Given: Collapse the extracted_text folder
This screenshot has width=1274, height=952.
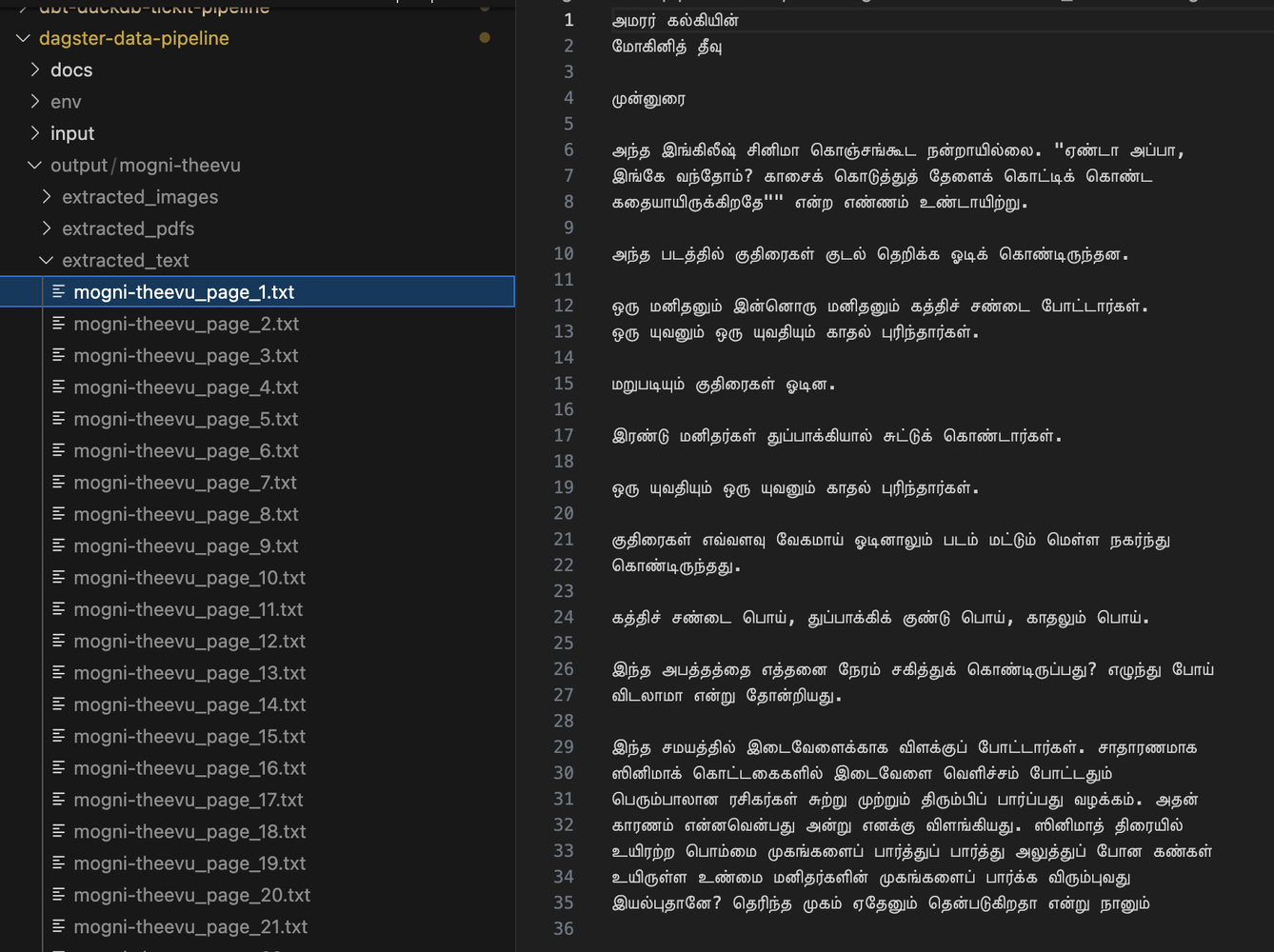Looking at the screenshot, I should 47,260.
